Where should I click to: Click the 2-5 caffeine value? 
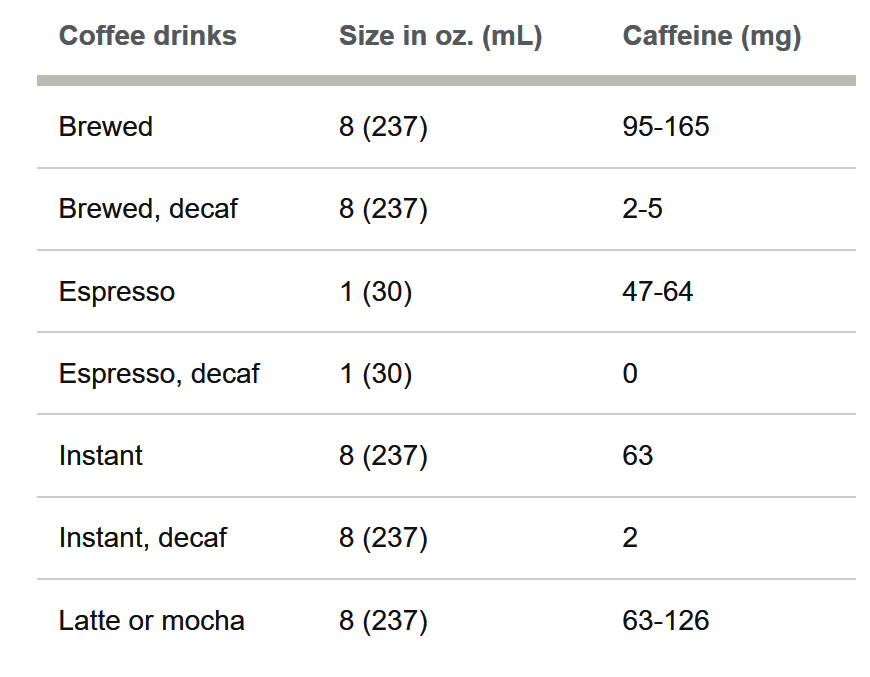pos(643,209)
